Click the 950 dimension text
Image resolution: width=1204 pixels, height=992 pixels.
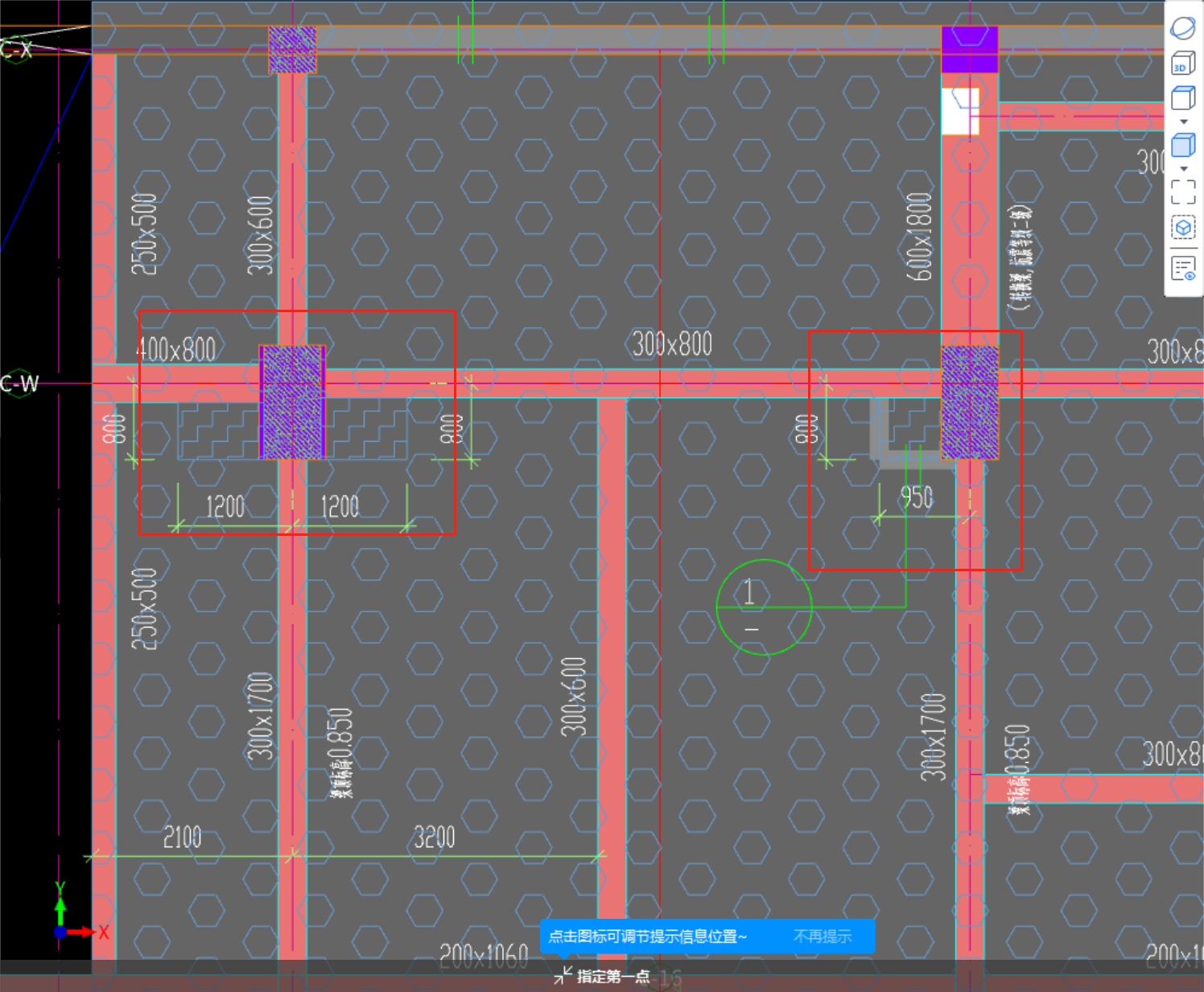pos(917,498)
